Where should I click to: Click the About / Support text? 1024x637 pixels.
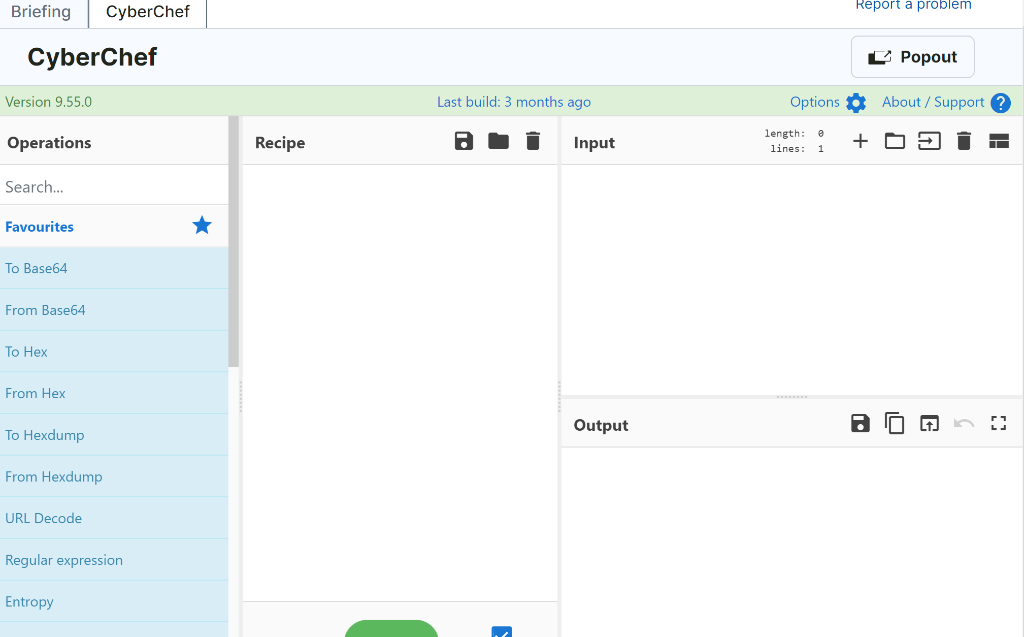(933, 102)
